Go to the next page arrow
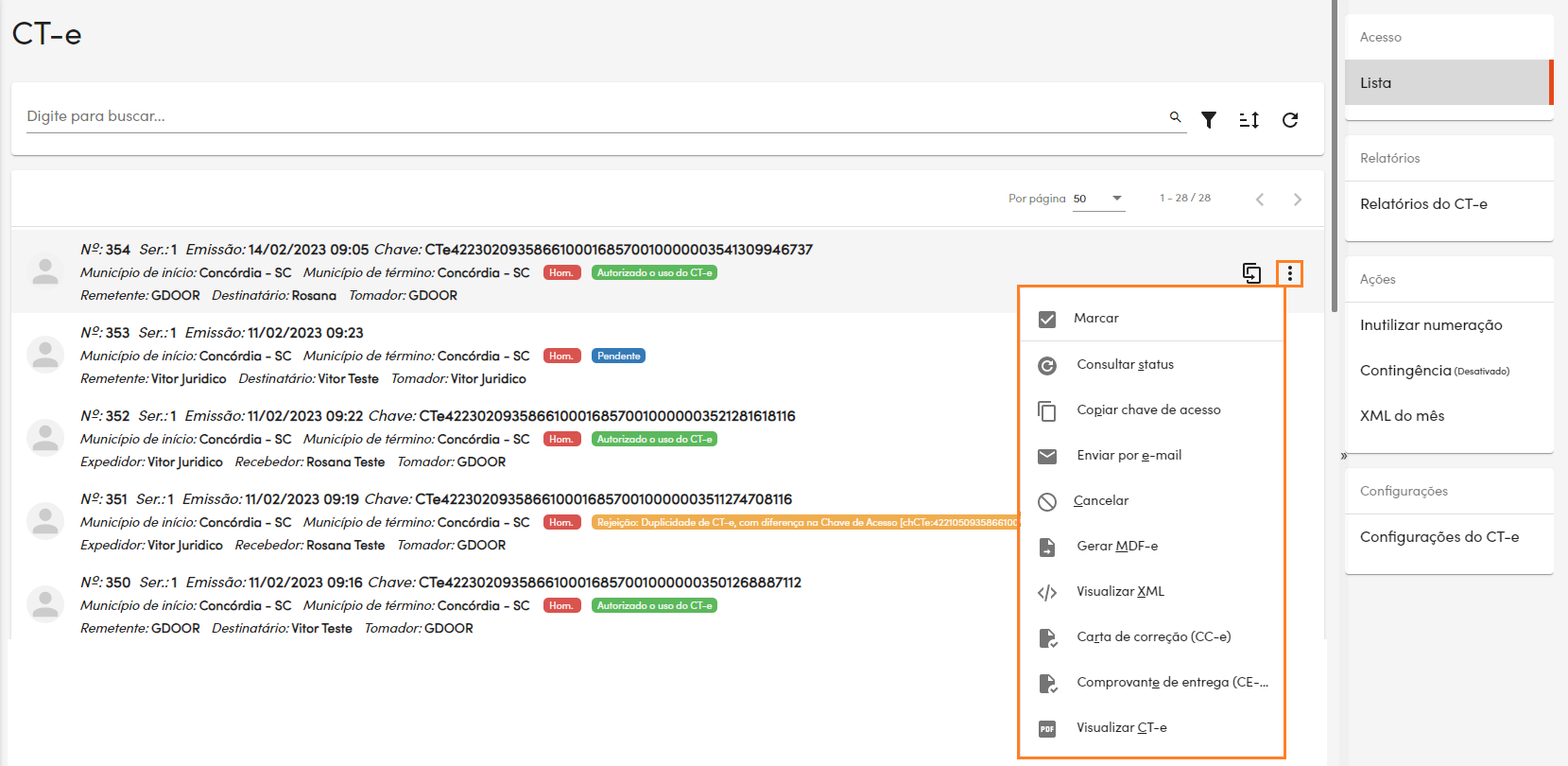The image size is (1568, 766). 1298,199
